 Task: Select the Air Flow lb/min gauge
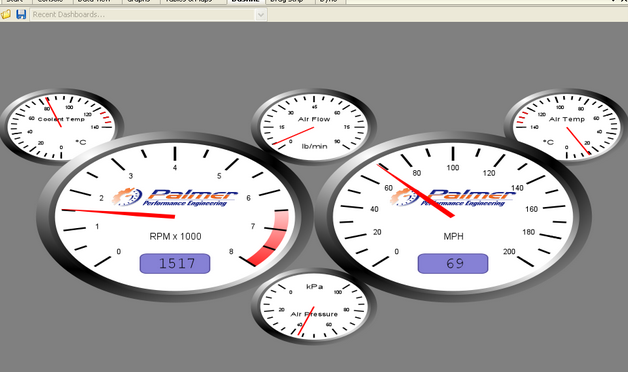314,127
